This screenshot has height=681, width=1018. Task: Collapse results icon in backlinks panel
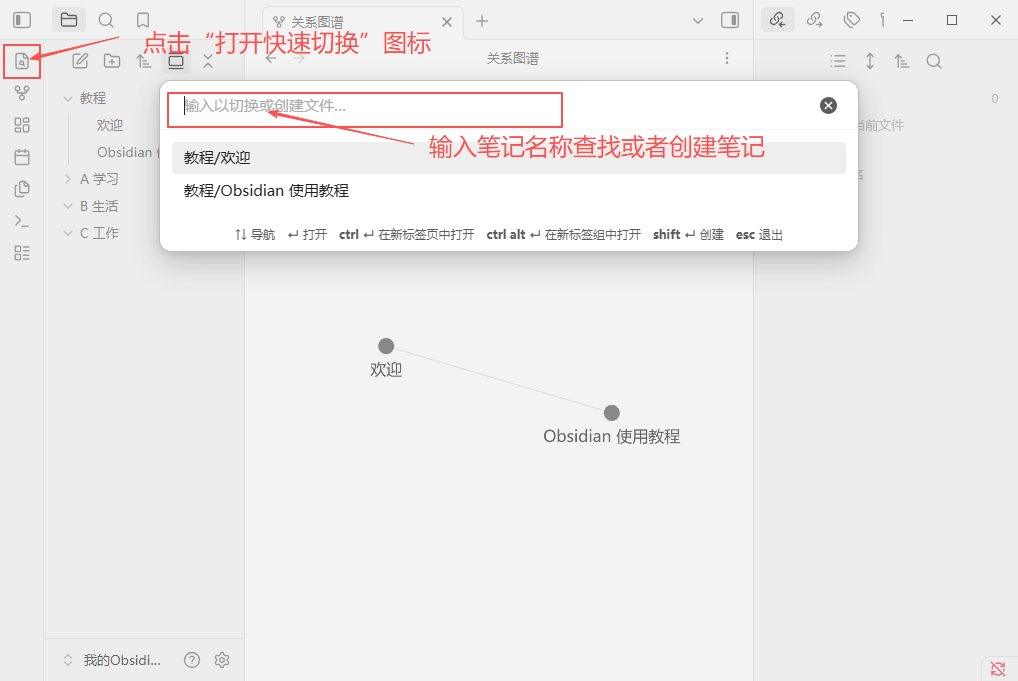point(838,61)
